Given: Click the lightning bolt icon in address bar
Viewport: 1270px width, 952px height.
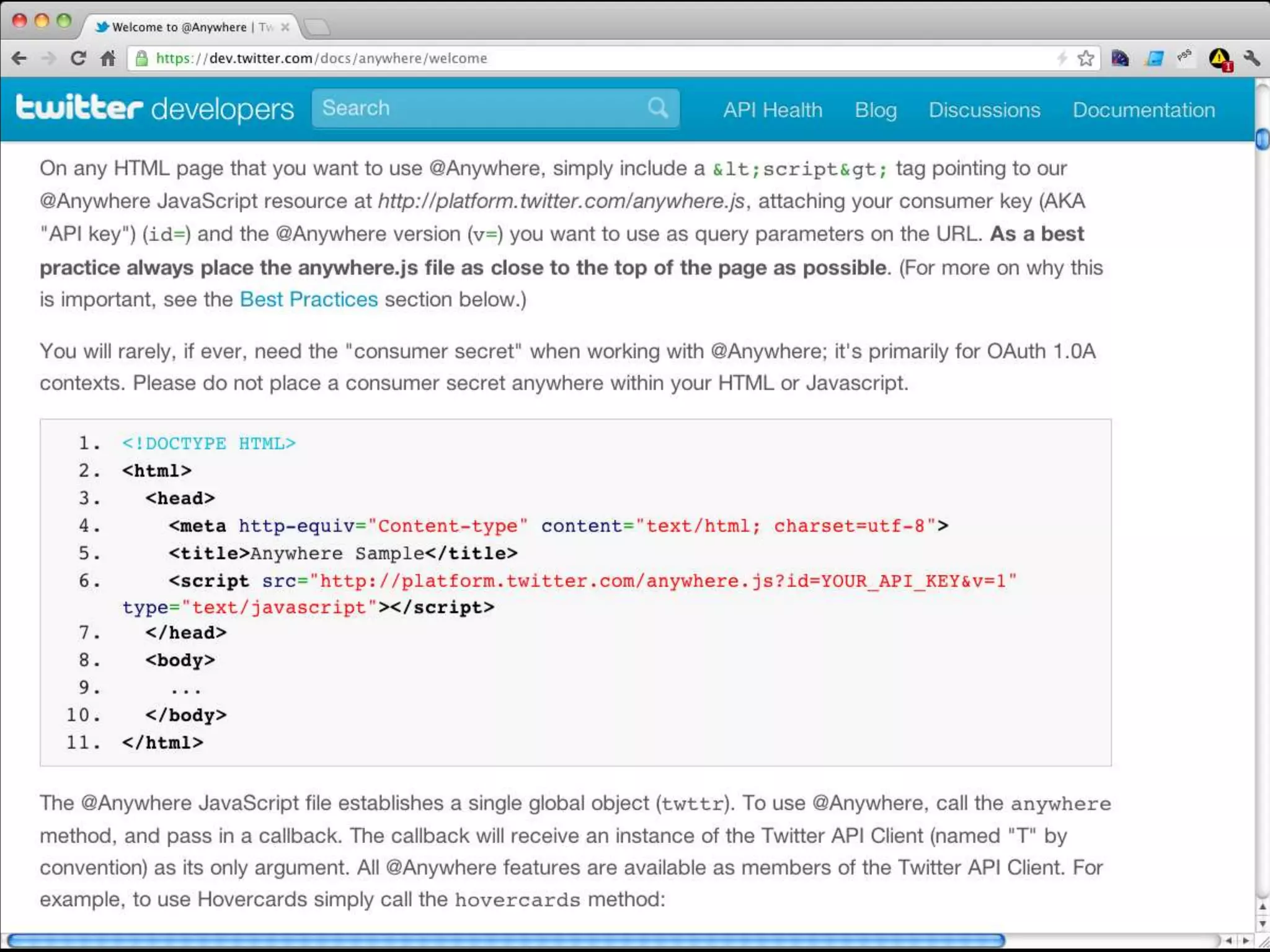Looking at the screenshot, I should [x=1062, y=58].
